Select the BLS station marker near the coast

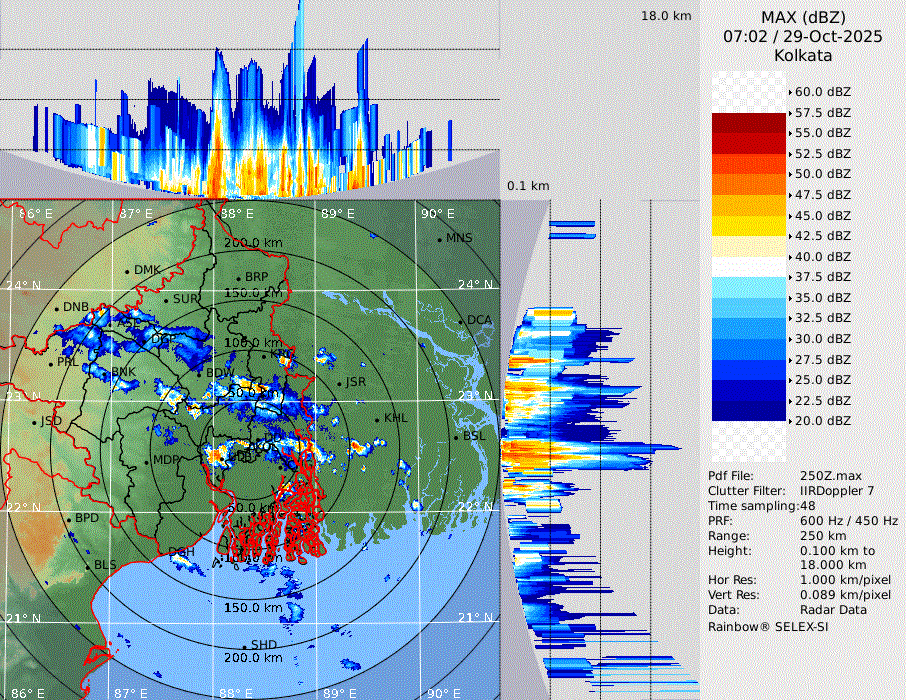pos(88,566)
